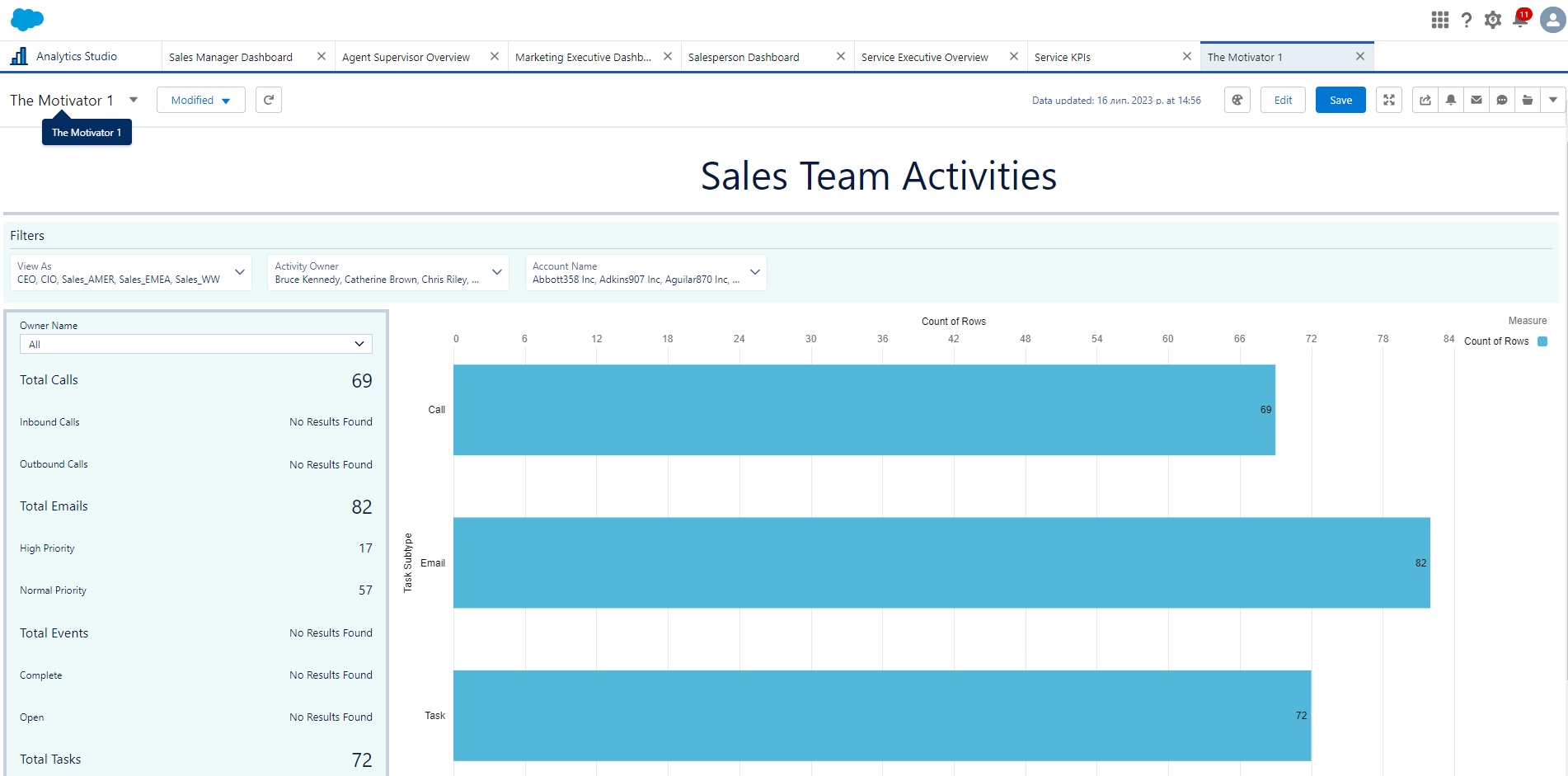The width and height of the screenshot is (1568, 776).
Task: Click Edit to modify the dashboard
Action: click(x=1283, y=99)
